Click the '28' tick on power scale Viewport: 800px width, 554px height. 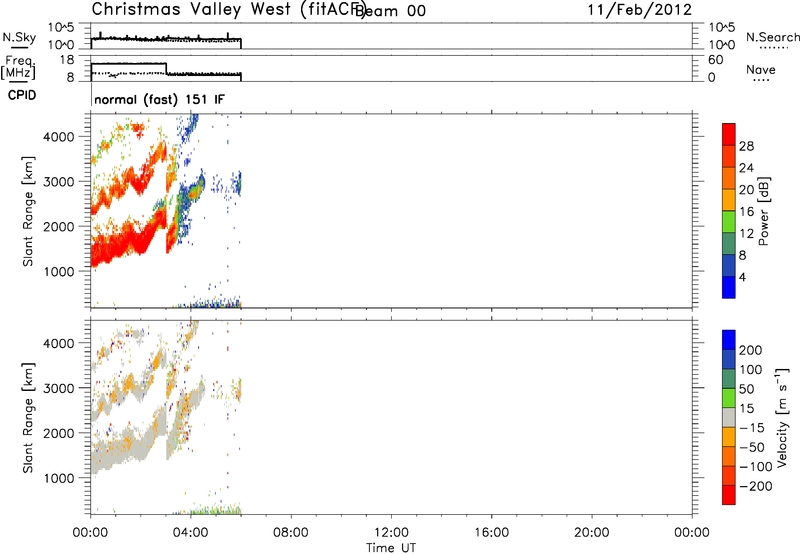click(746, 146)
